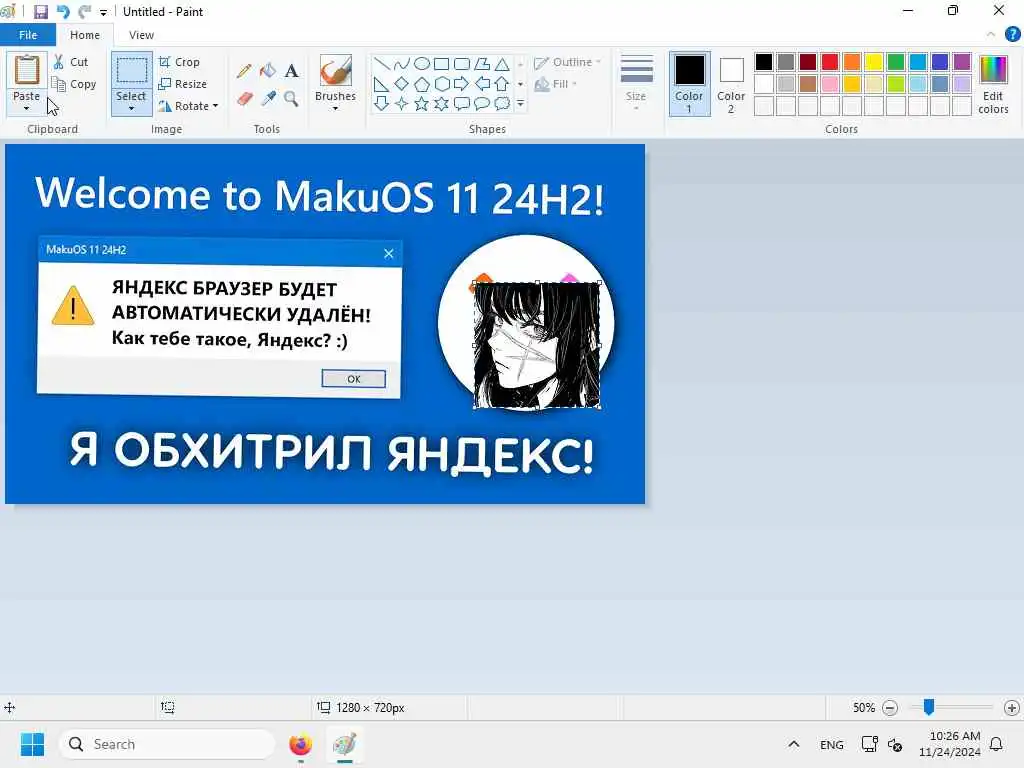The height and width of the screenshot is (768, 1024).
Task: Click Crop in Image group
Action: [x=180, y=62]
